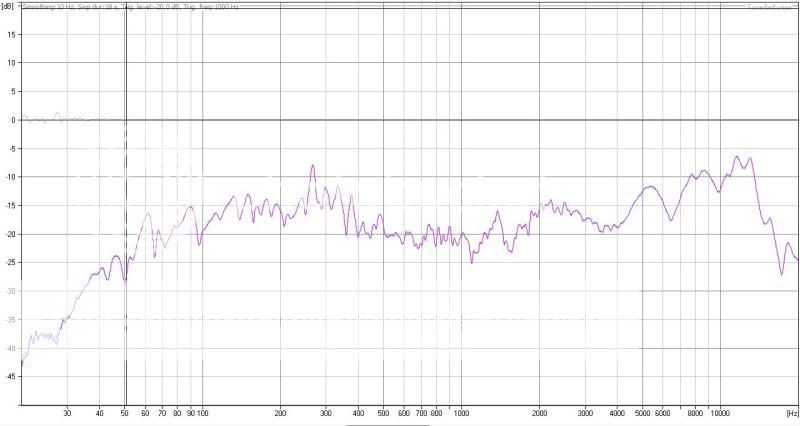Viewport: 800px width, 426px height.
Task: Click the curve's hump at 5000 Hz
Action: [x=651, y=187]
